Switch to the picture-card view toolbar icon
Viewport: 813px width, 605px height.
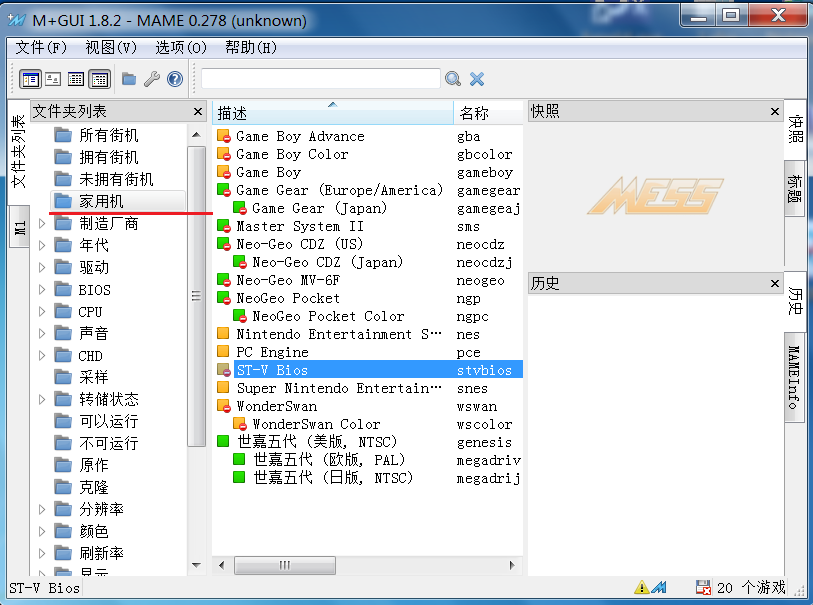pyautogui.click(x=53, y=79)
